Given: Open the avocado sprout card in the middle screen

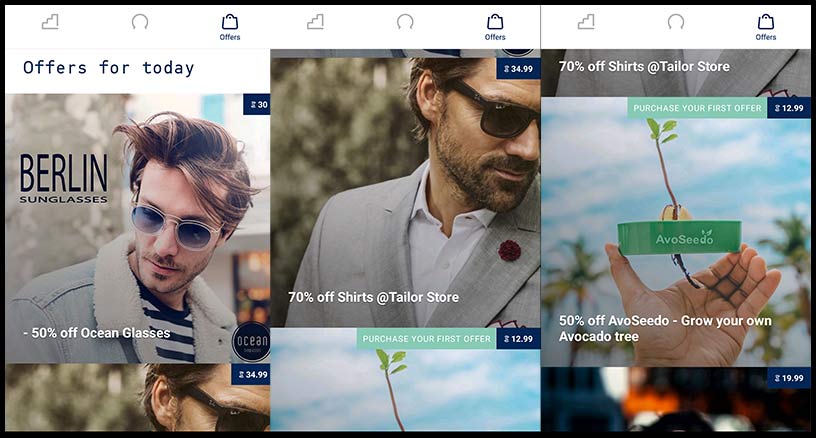Looking at the screenshot, I should 405,380.
